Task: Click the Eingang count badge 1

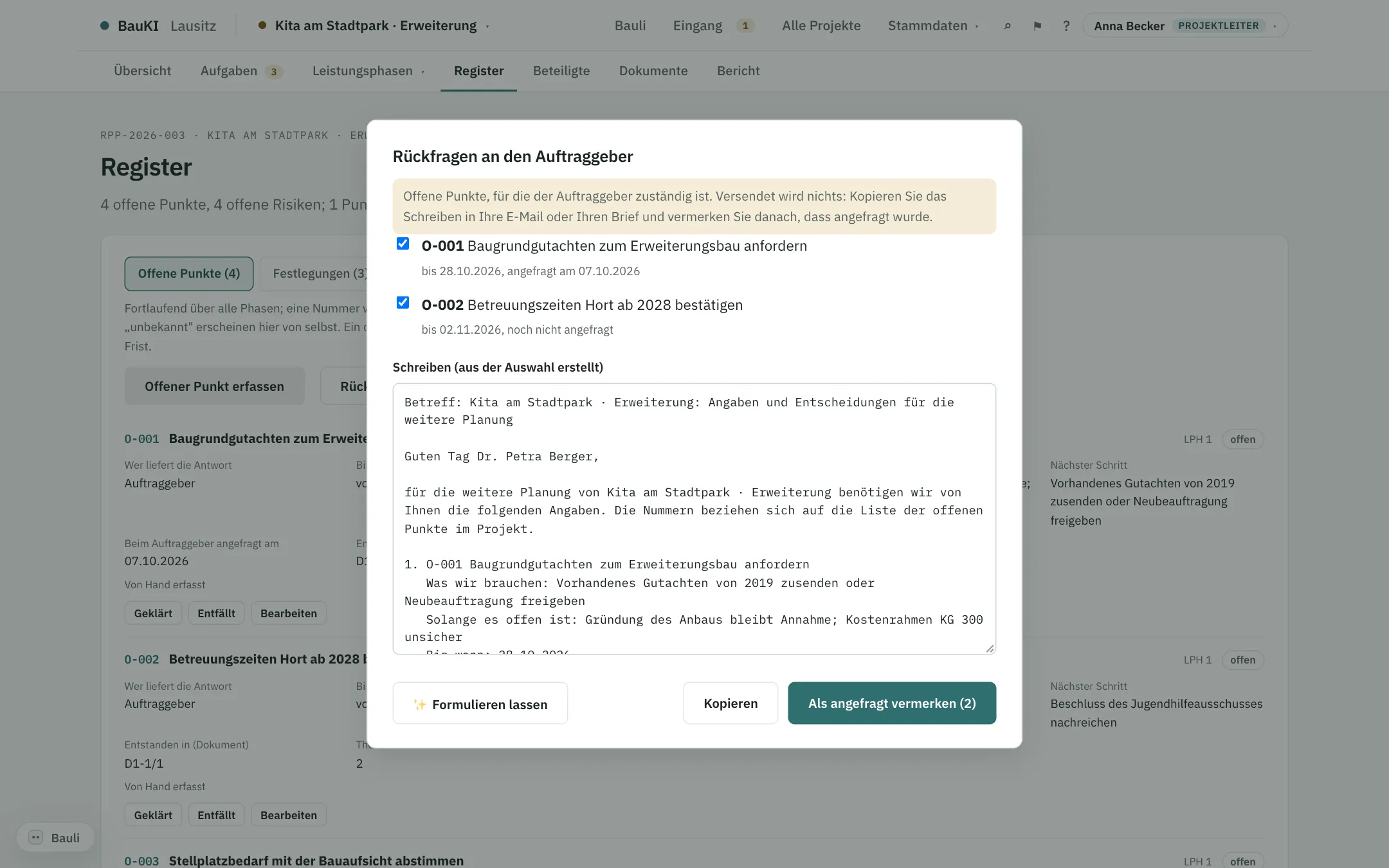Action: point(745,26)
